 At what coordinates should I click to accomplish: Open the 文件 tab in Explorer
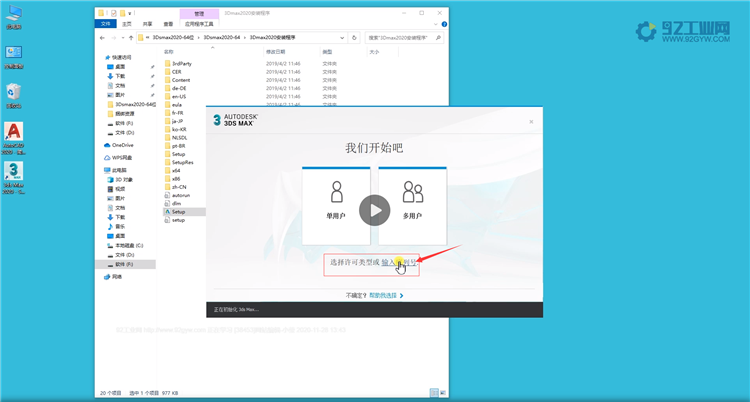106,23
